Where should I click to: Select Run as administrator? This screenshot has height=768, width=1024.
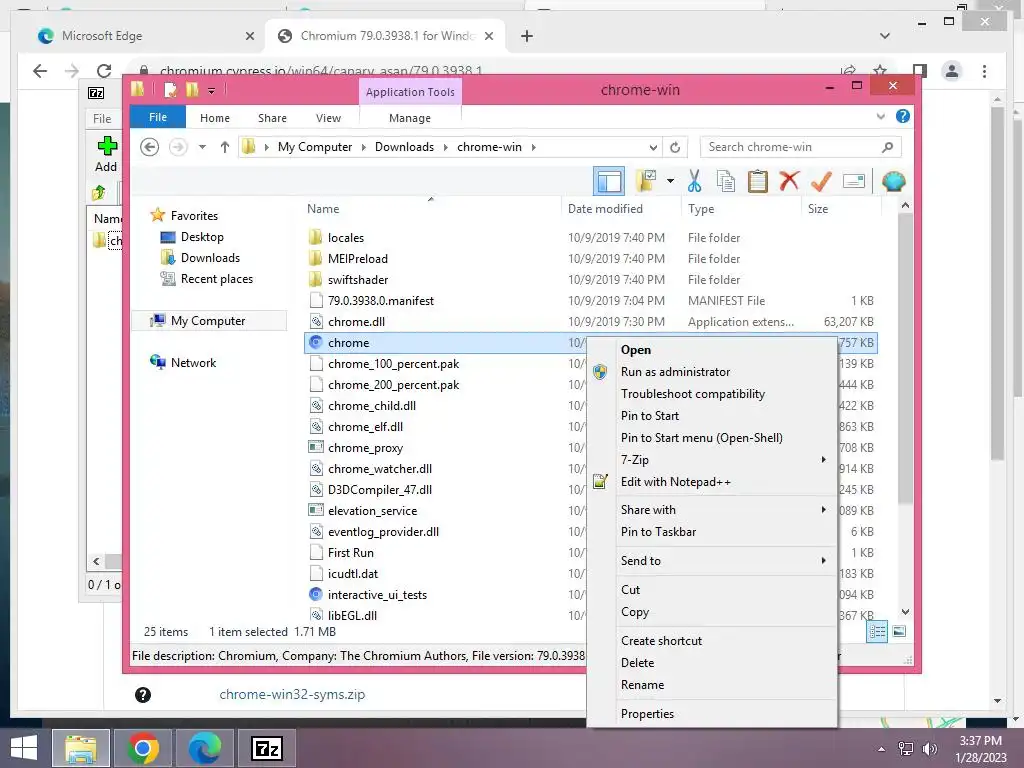712,372
